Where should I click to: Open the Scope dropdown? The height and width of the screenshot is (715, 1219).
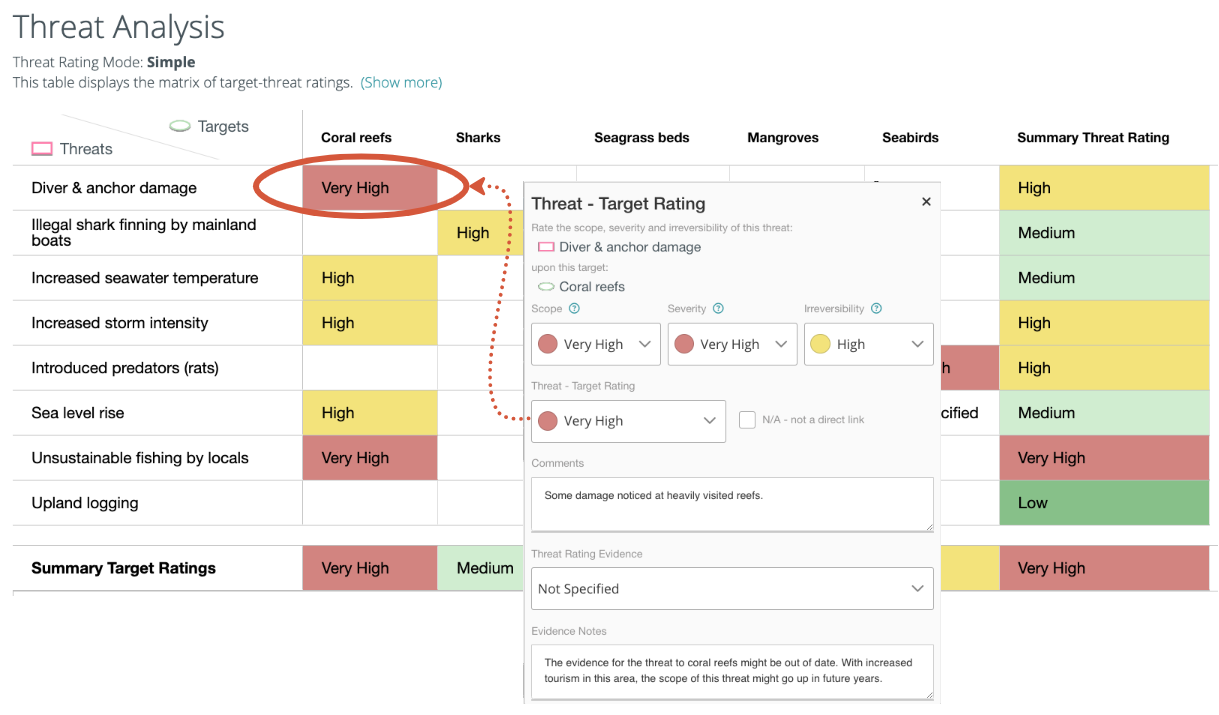pos(596,344)
